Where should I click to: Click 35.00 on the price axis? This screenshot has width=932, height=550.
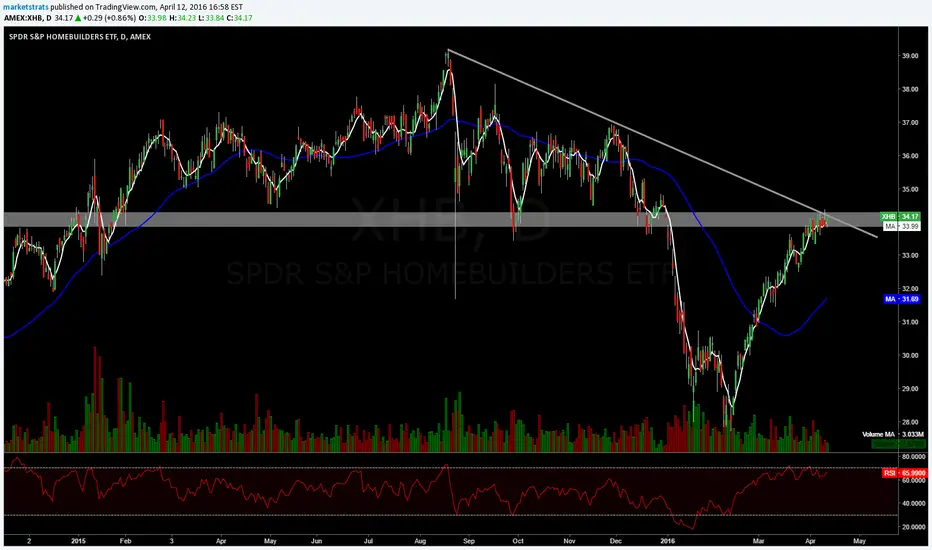910,189
